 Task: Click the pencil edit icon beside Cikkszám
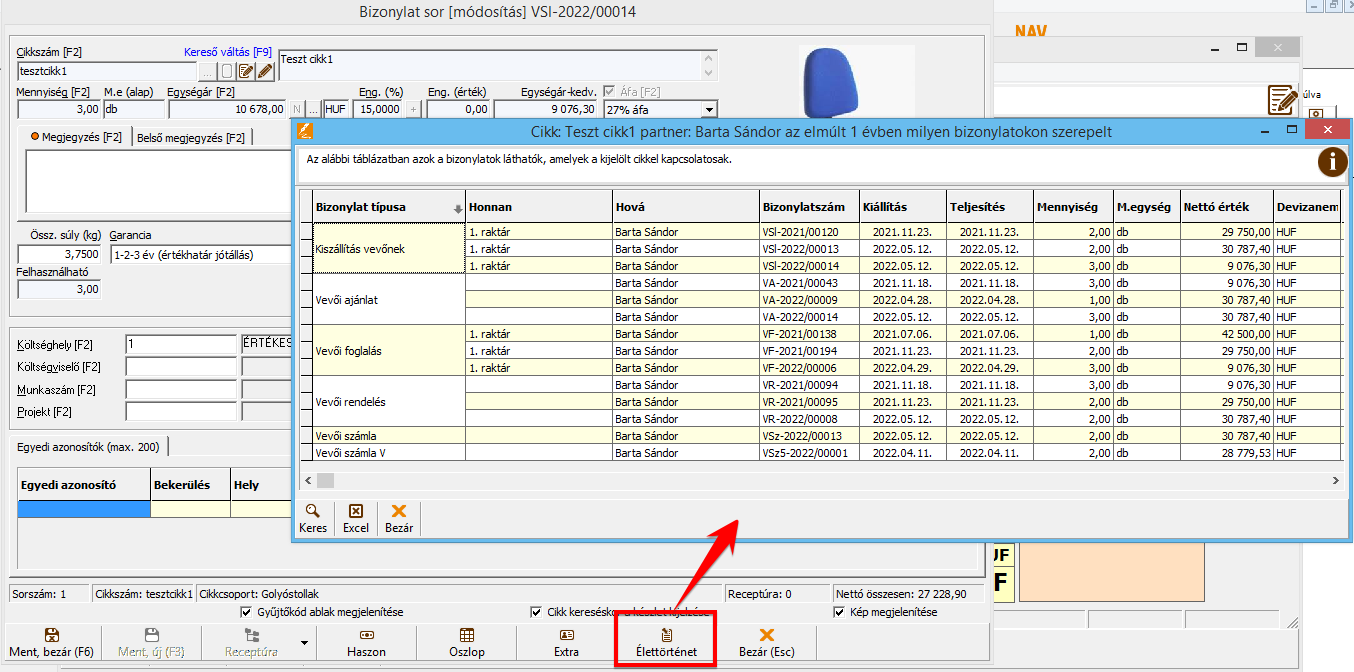[x=265, y=71]
